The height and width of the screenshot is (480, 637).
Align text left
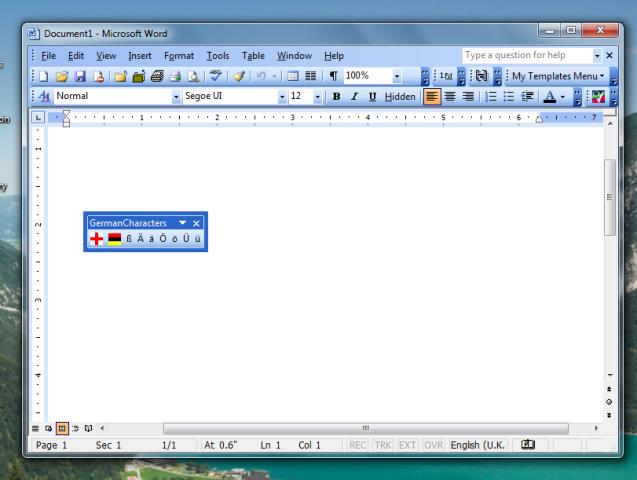click(x=432, y=96)
